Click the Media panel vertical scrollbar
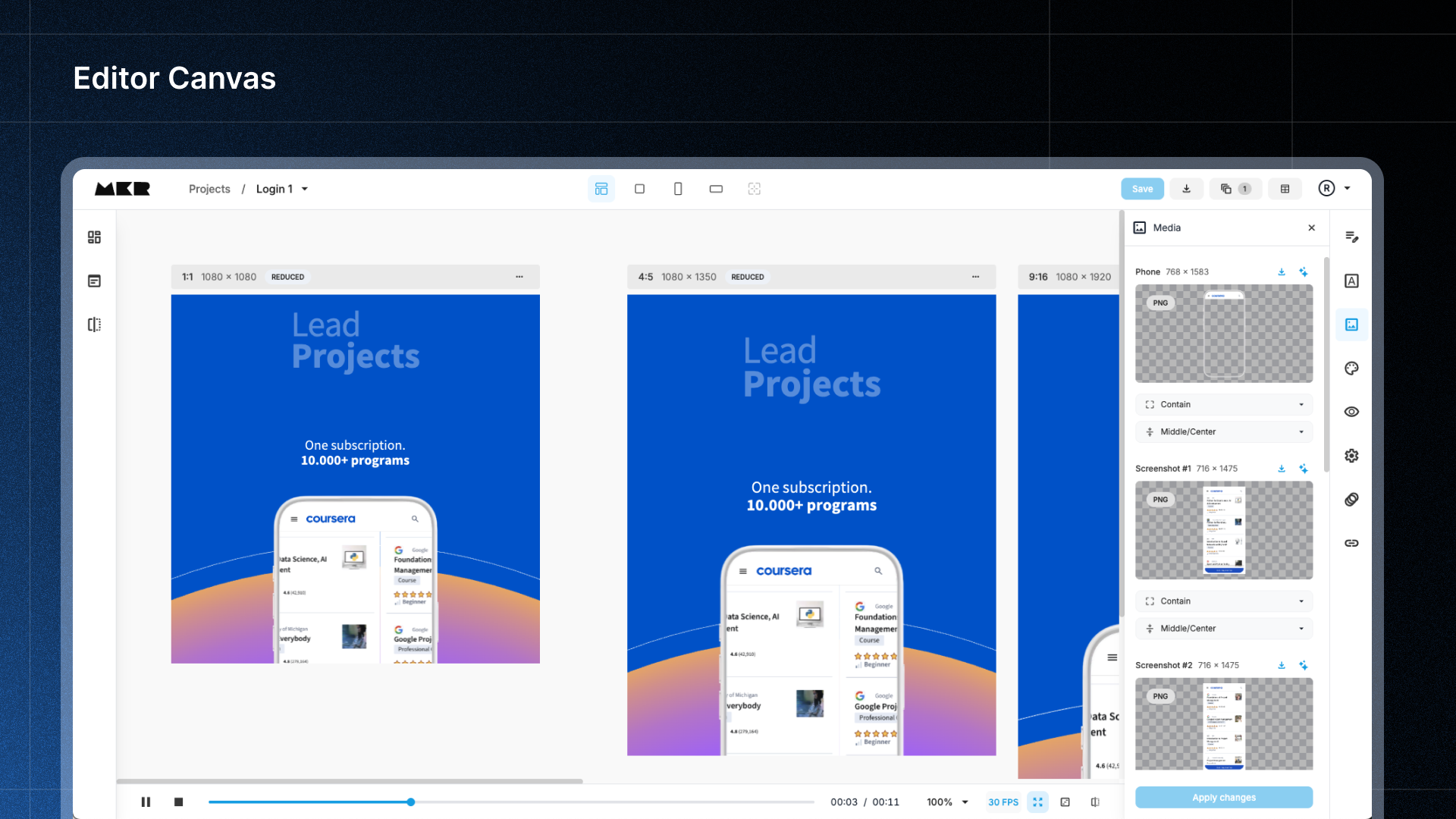This screenshot has height=819, width=1456. pyautogui.click(x=1326, y=364)
